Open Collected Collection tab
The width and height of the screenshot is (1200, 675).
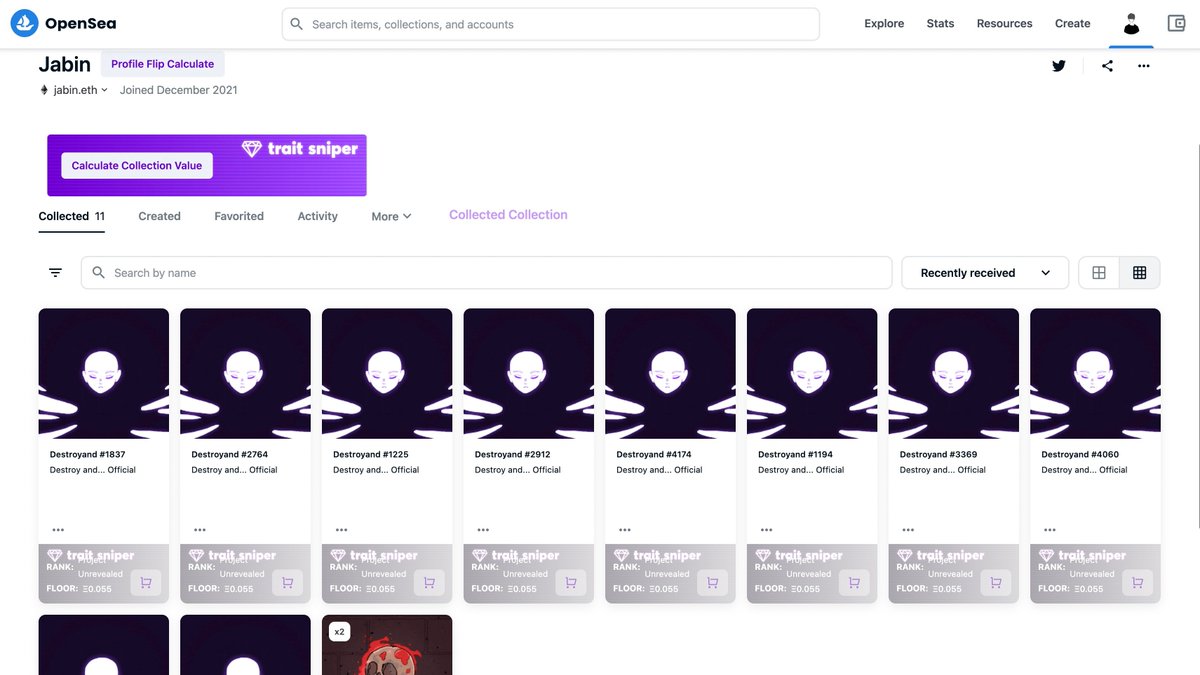coord(508,215)
